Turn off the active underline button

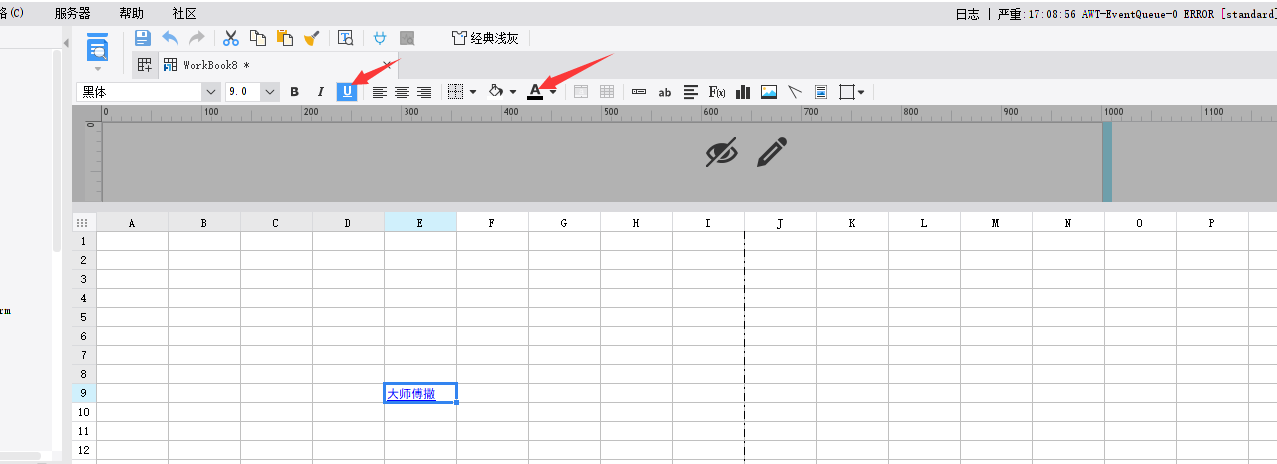coord(347,92)
